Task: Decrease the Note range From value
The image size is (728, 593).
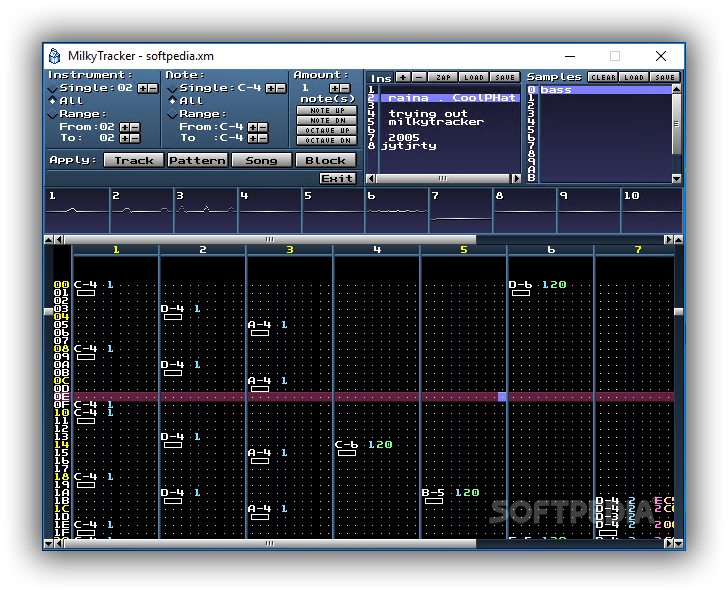Action: tap(263, 127)
